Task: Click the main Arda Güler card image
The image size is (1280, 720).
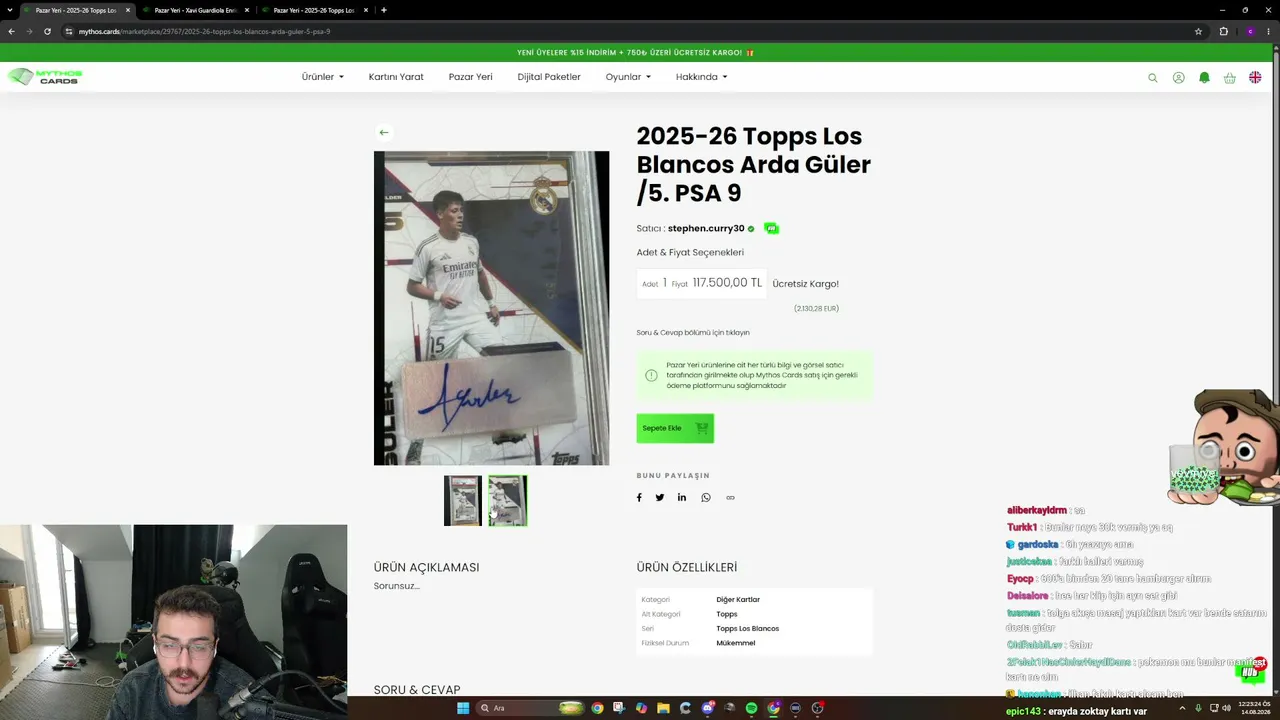Action: coord(491,308)
